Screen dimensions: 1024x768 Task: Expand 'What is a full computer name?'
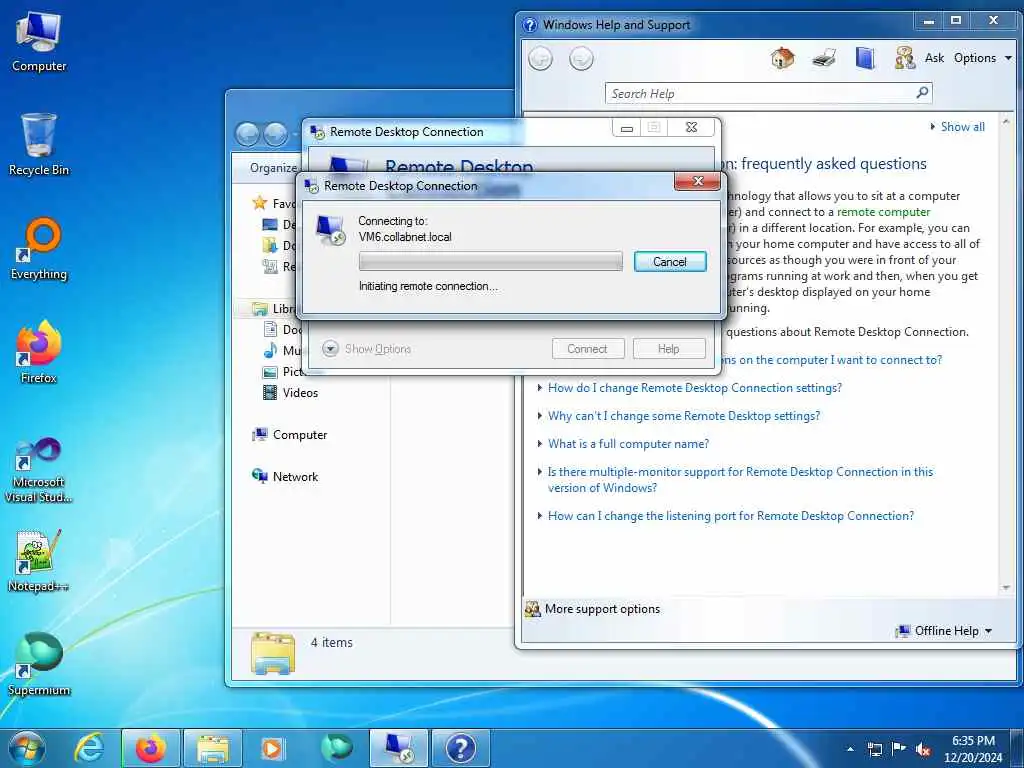[628, 444]
